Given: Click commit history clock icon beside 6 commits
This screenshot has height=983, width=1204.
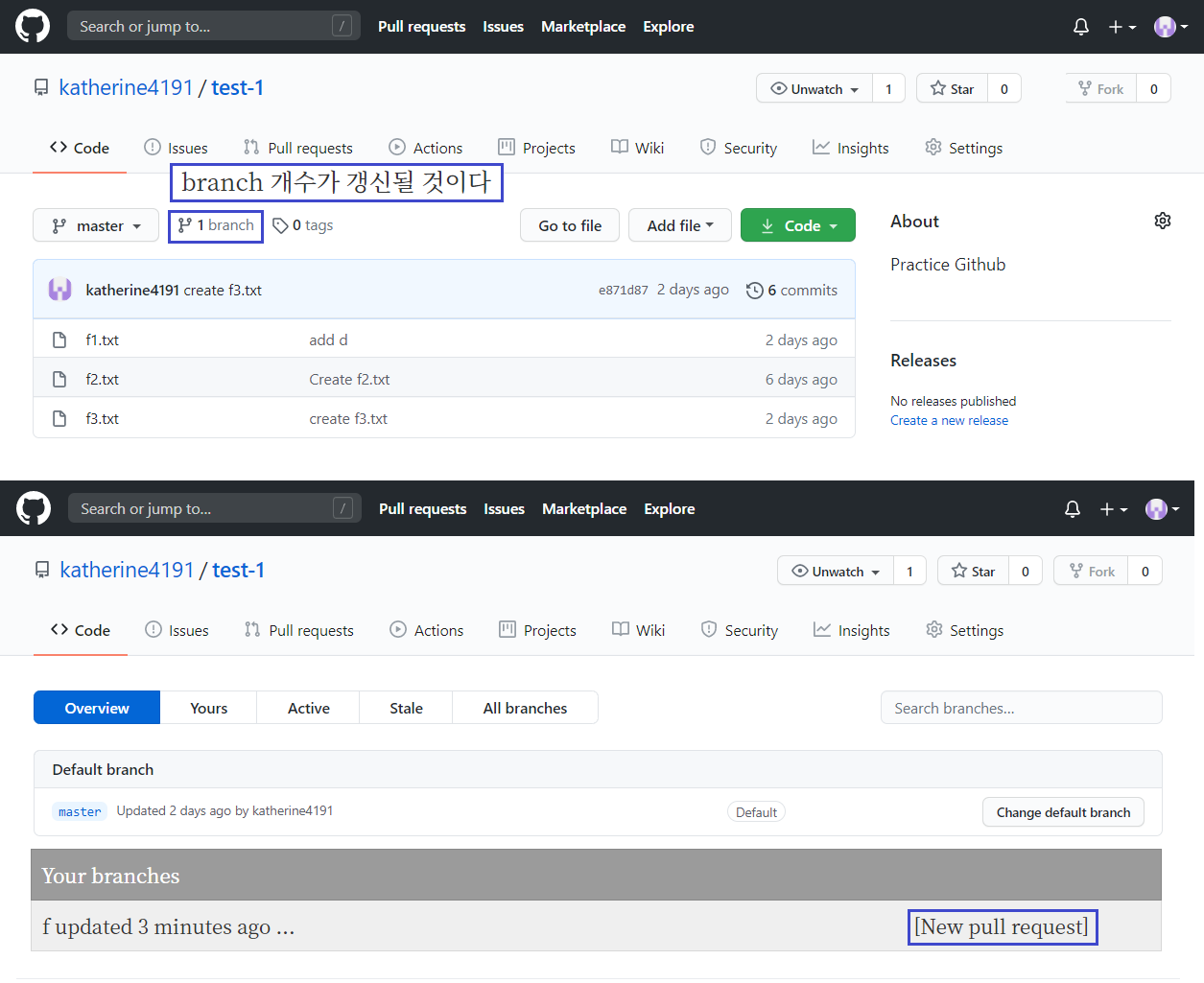Looking at the screenshot, I should 755,291.
